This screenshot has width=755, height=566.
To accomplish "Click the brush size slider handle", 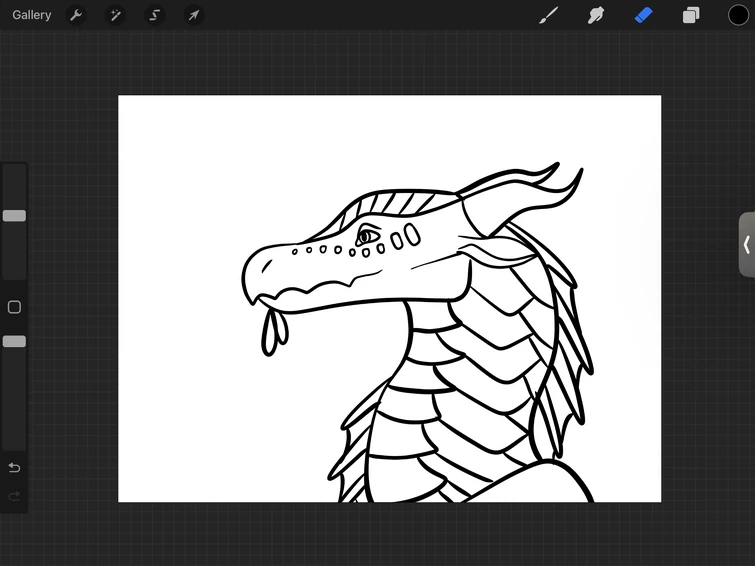I will click(x=14, y=216).
